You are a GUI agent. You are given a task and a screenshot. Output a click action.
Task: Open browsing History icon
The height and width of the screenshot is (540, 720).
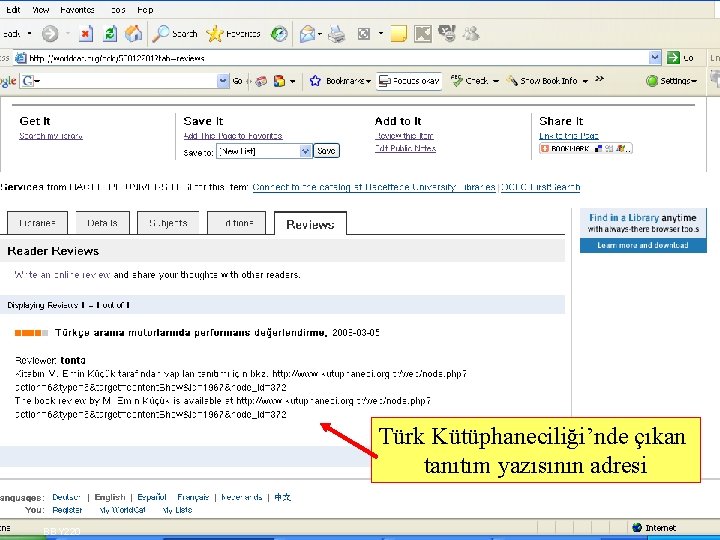point(279,34)
